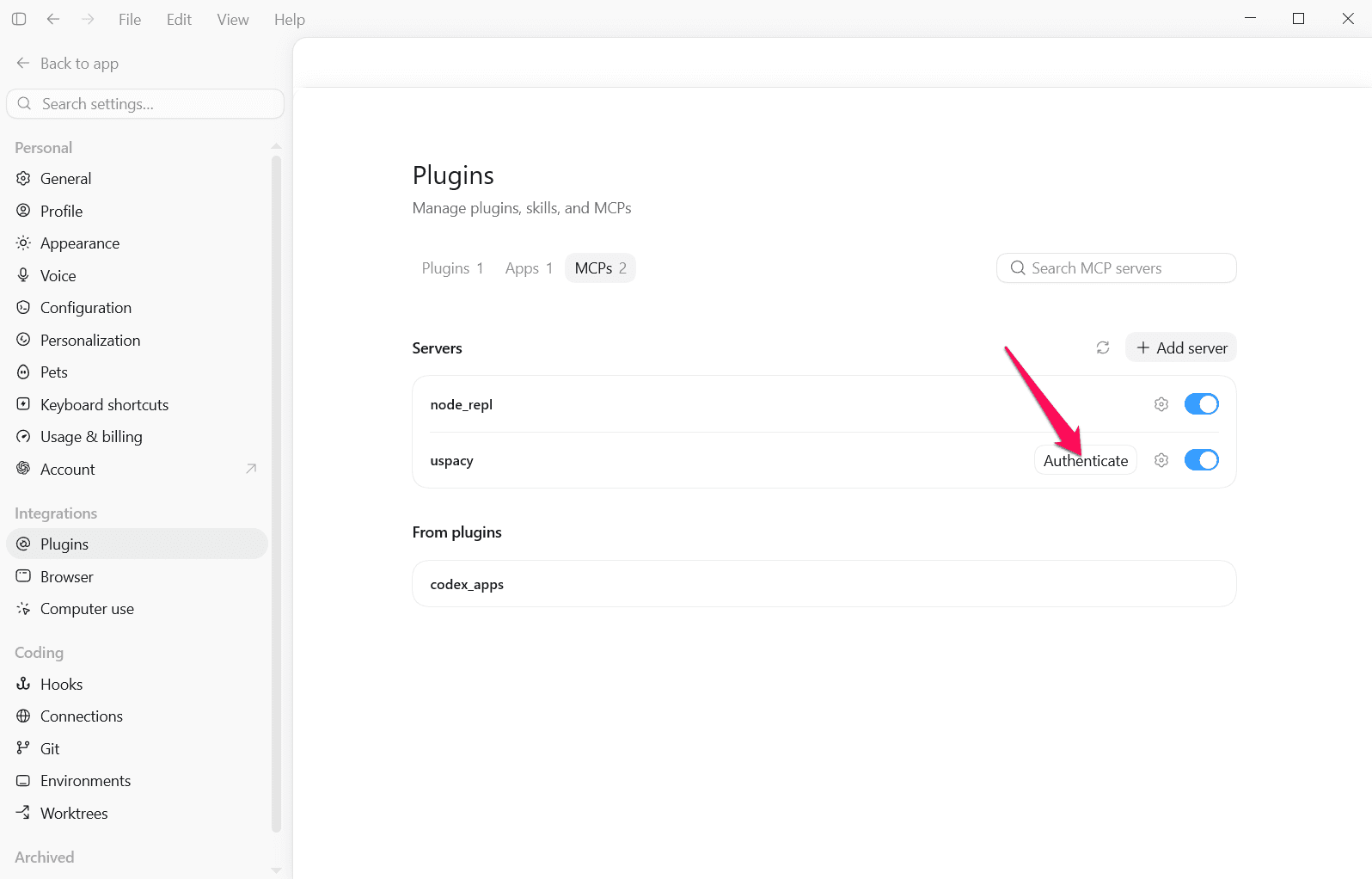Click the Usage & billing gauge icon
The width and height of the screenshot is (1372, 879).
23,436
